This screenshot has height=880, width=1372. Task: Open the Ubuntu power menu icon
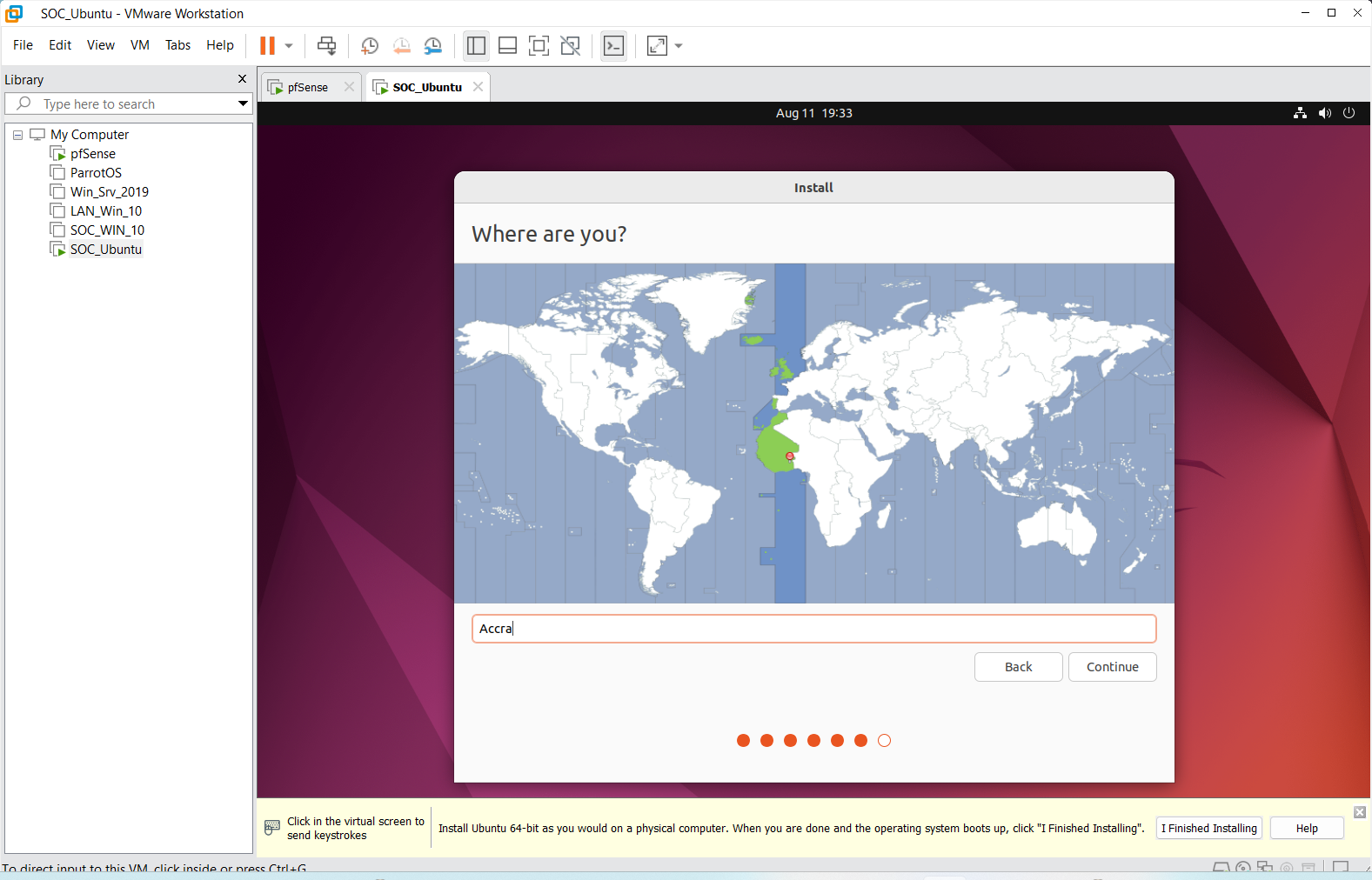pos(1349,113)
